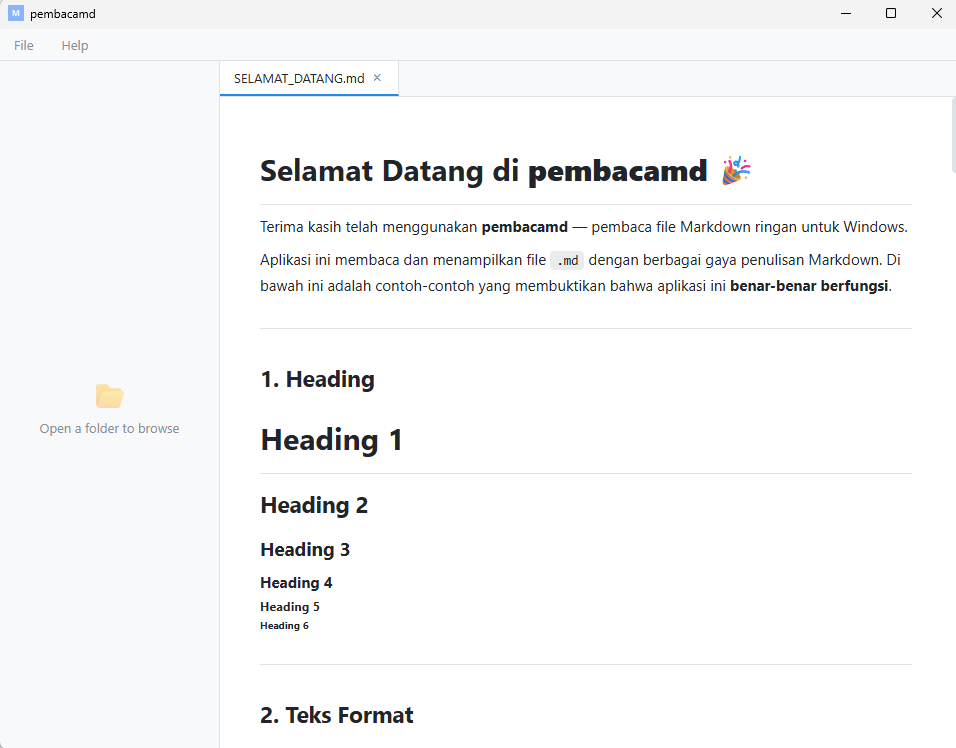Click the 'Selamat Datang di pembacamd' heading

click(x=483, y=171)
